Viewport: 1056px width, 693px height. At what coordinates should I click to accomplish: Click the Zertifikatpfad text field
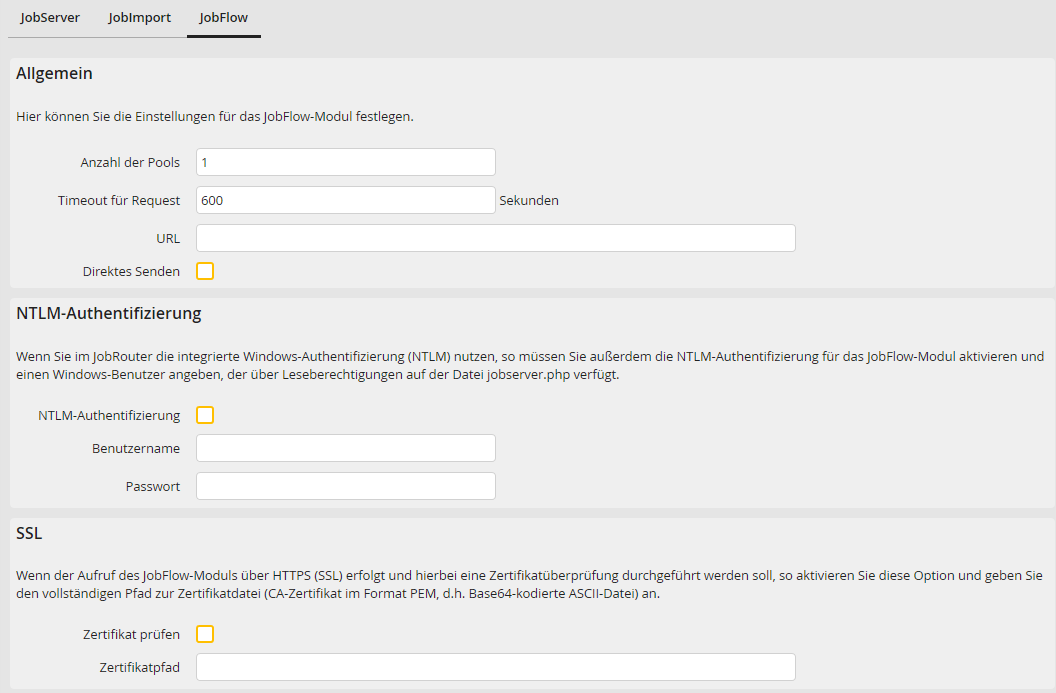[496, 667]
